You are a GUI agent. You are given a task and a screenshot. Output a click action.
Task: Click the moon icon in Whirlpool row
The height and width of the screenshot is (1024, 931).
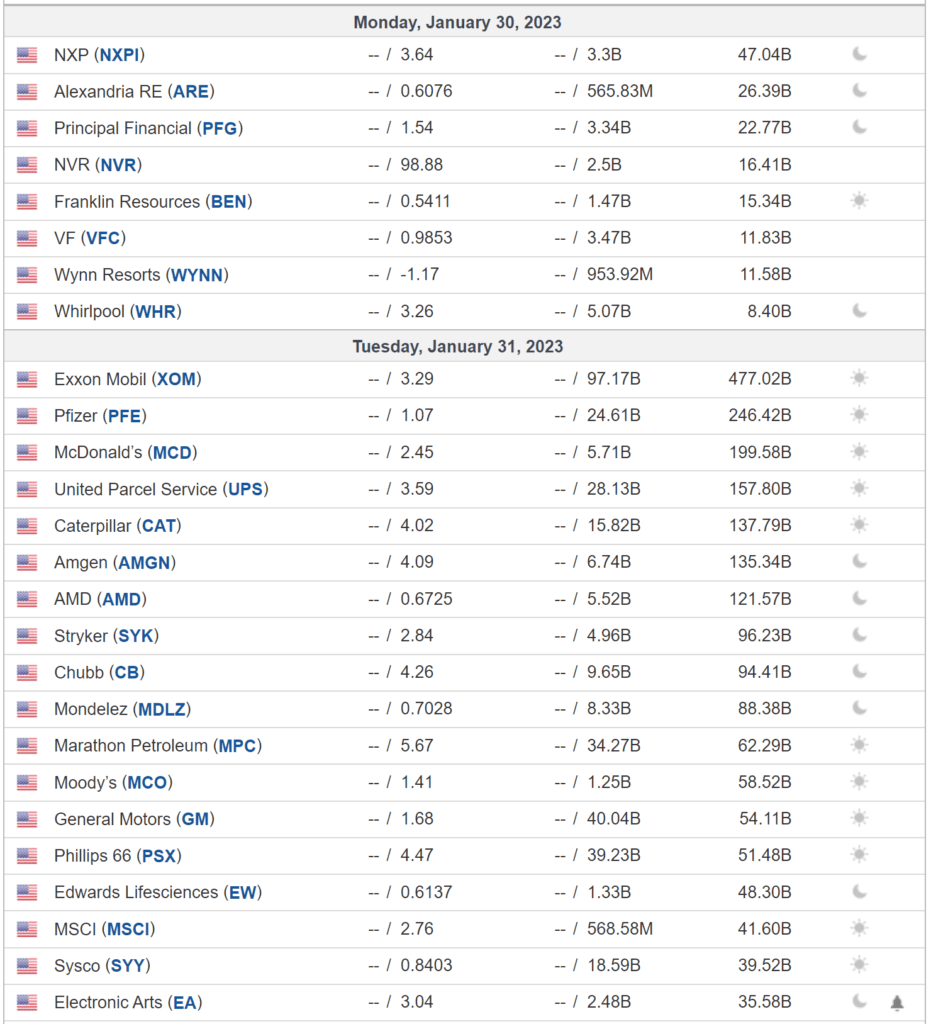click(860, 311)
